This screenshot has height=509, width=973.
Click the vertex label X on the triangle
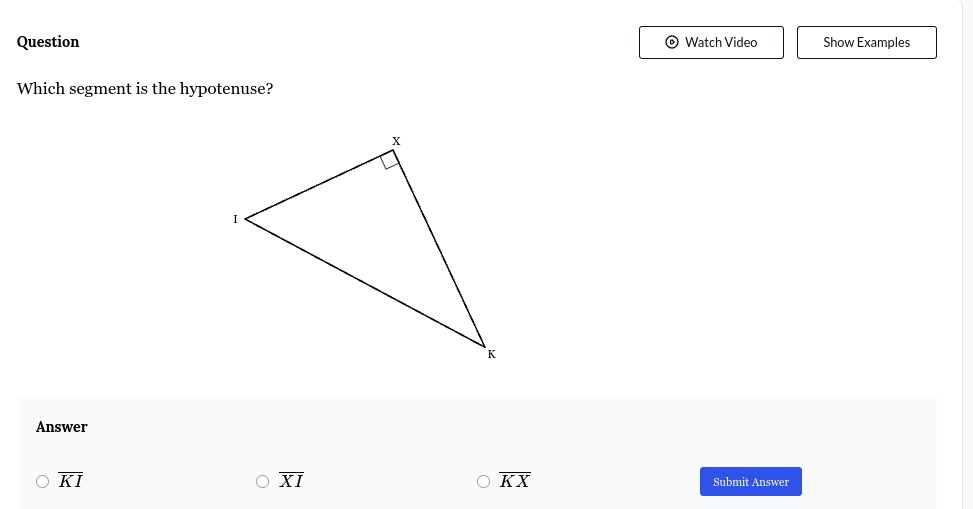tap(396, 142)
